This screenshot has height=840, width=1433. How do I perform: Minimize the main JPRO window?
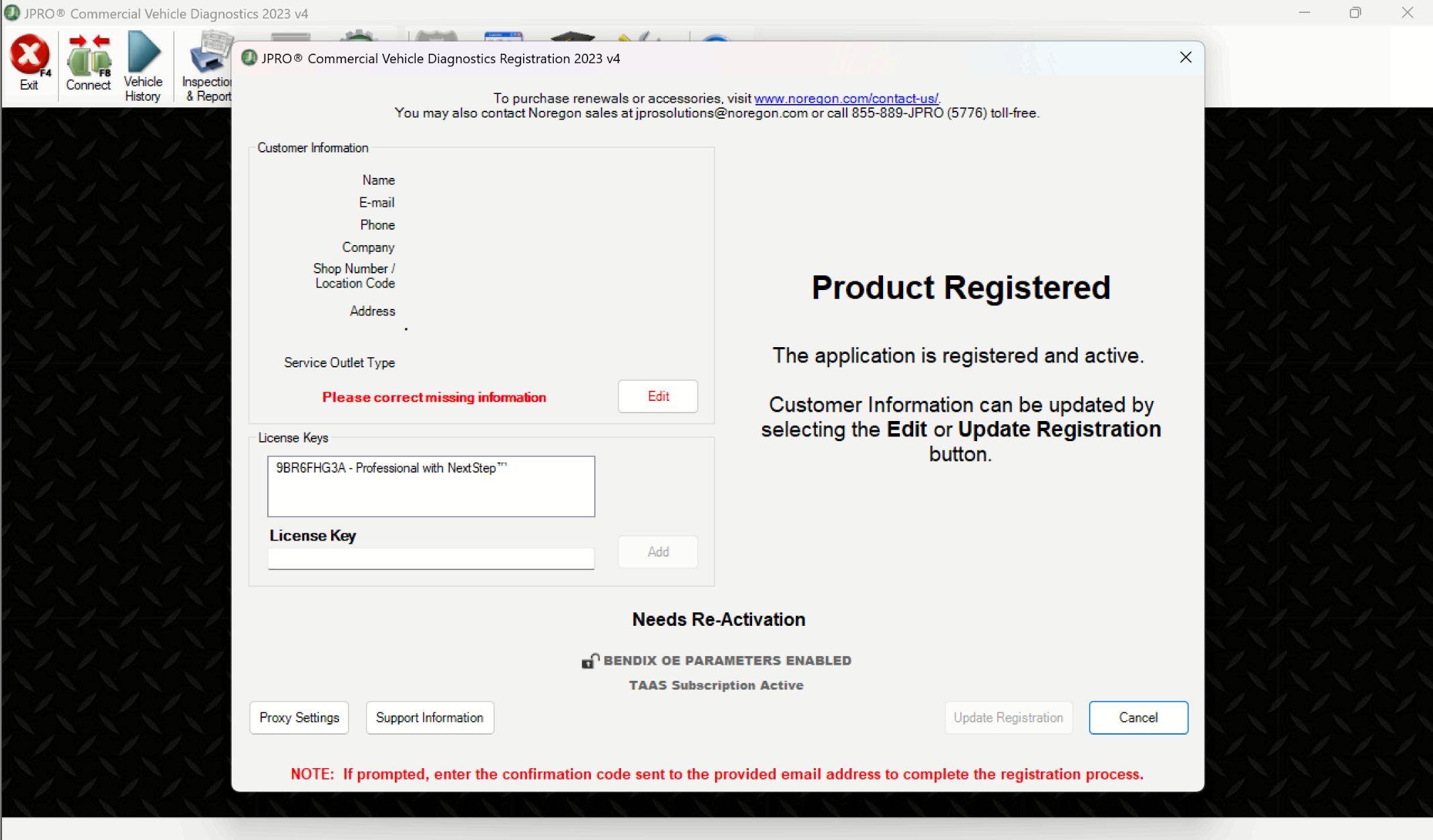tap(1304, 13)
